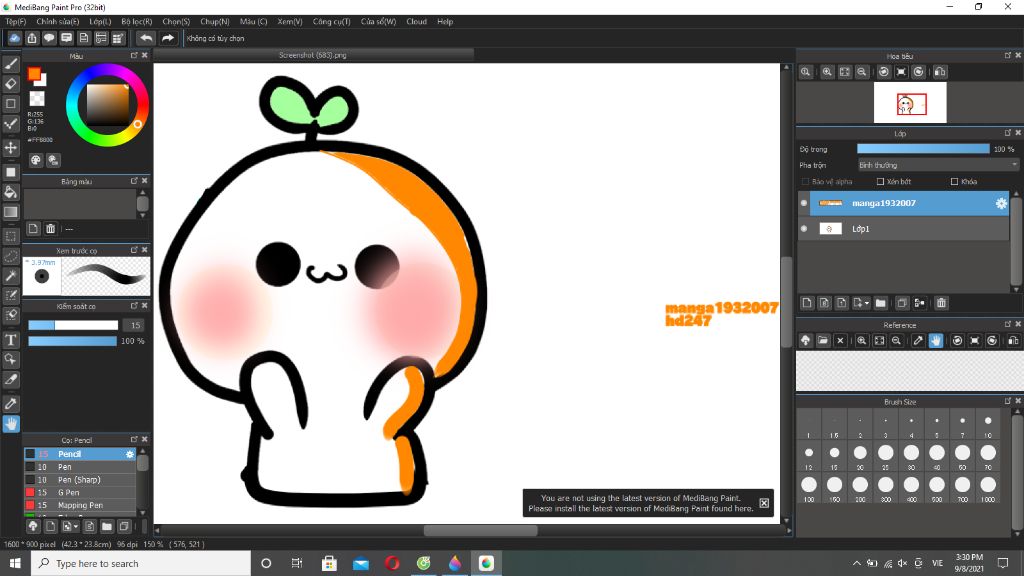The image size is (1024, 576).
Task: Select the rectangular Select tool
Action: tap(11, 236)
